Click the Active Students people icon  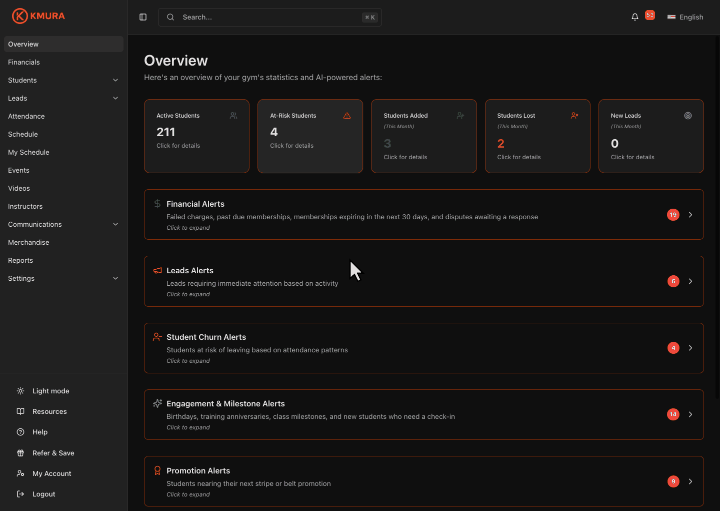233,116
